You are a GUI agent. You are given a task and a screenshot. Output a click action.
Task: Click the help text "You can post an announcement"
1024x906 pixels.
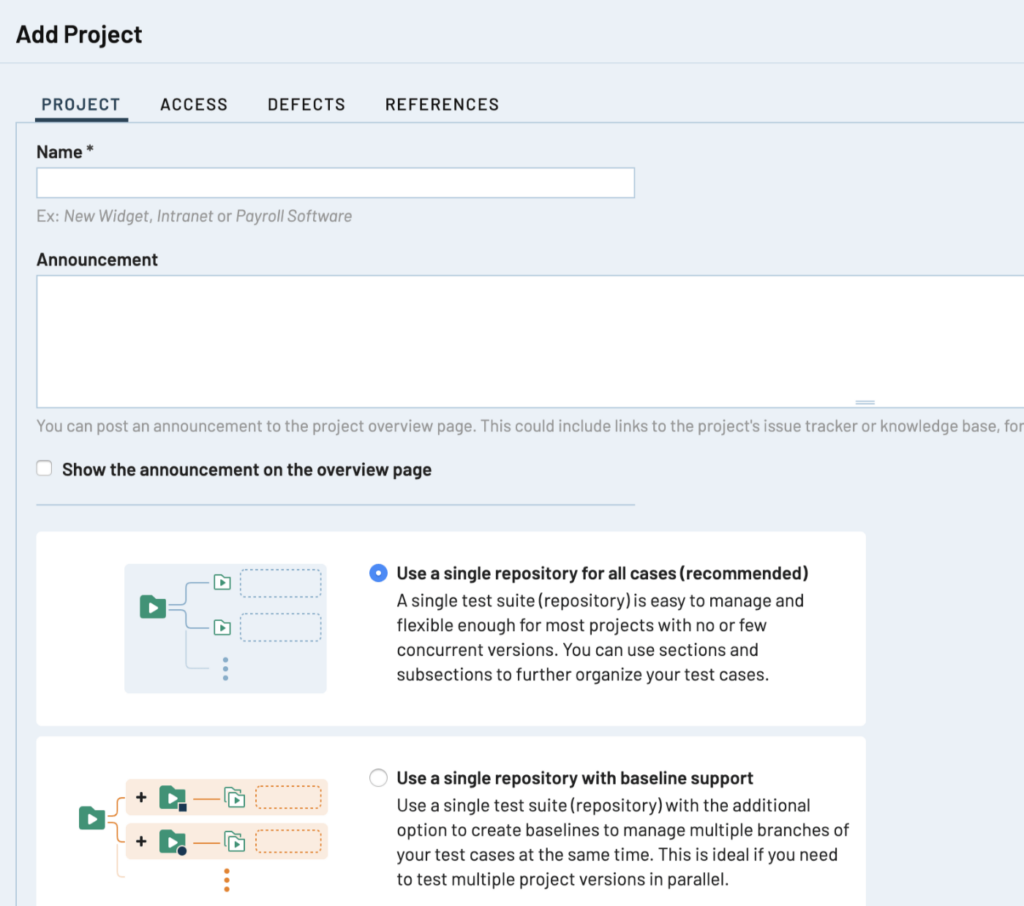(x=530, y=427)
